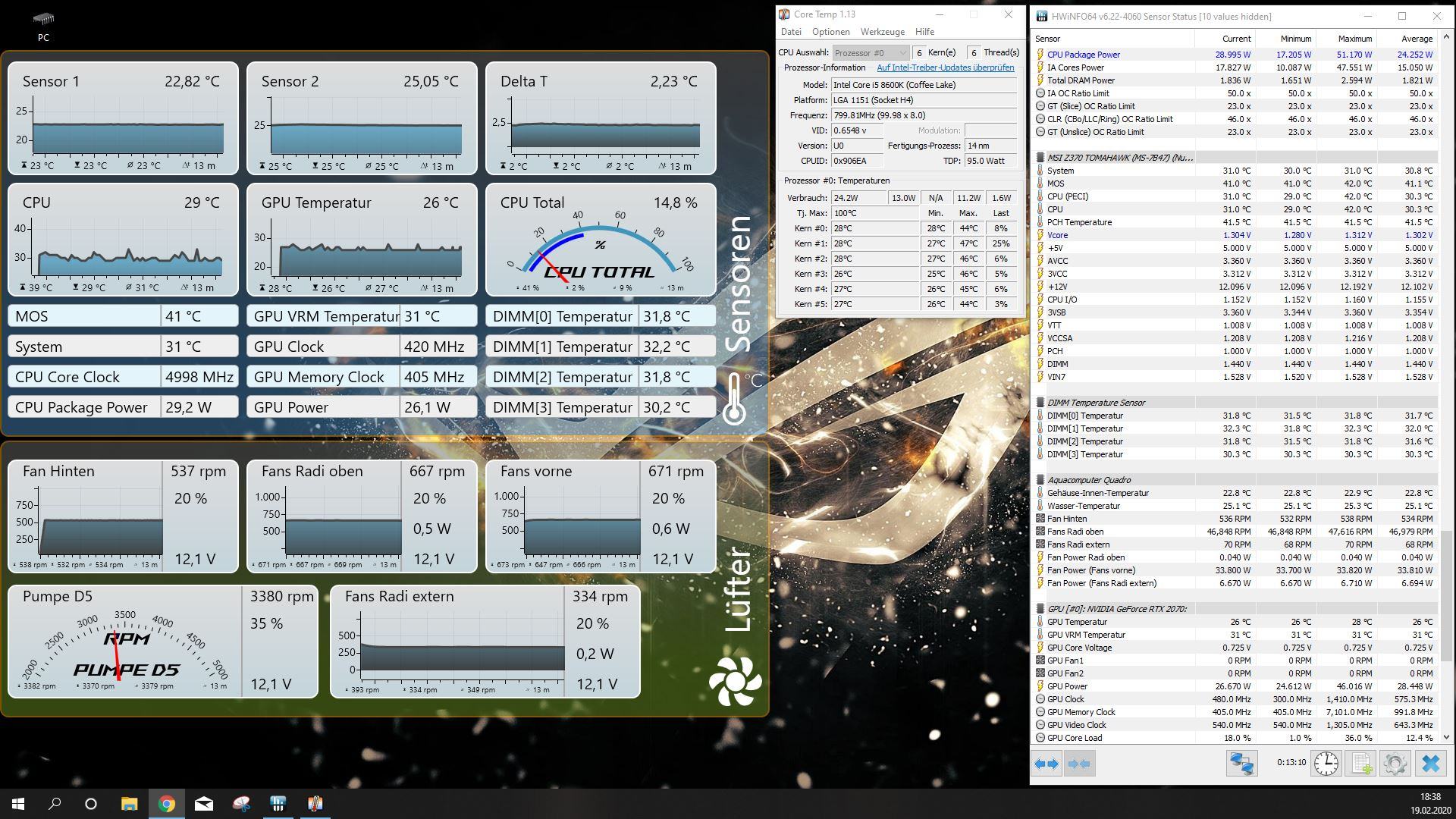
Task: Open the Core Temp thermometer icon in taskbar
Action: coord(315,804)
